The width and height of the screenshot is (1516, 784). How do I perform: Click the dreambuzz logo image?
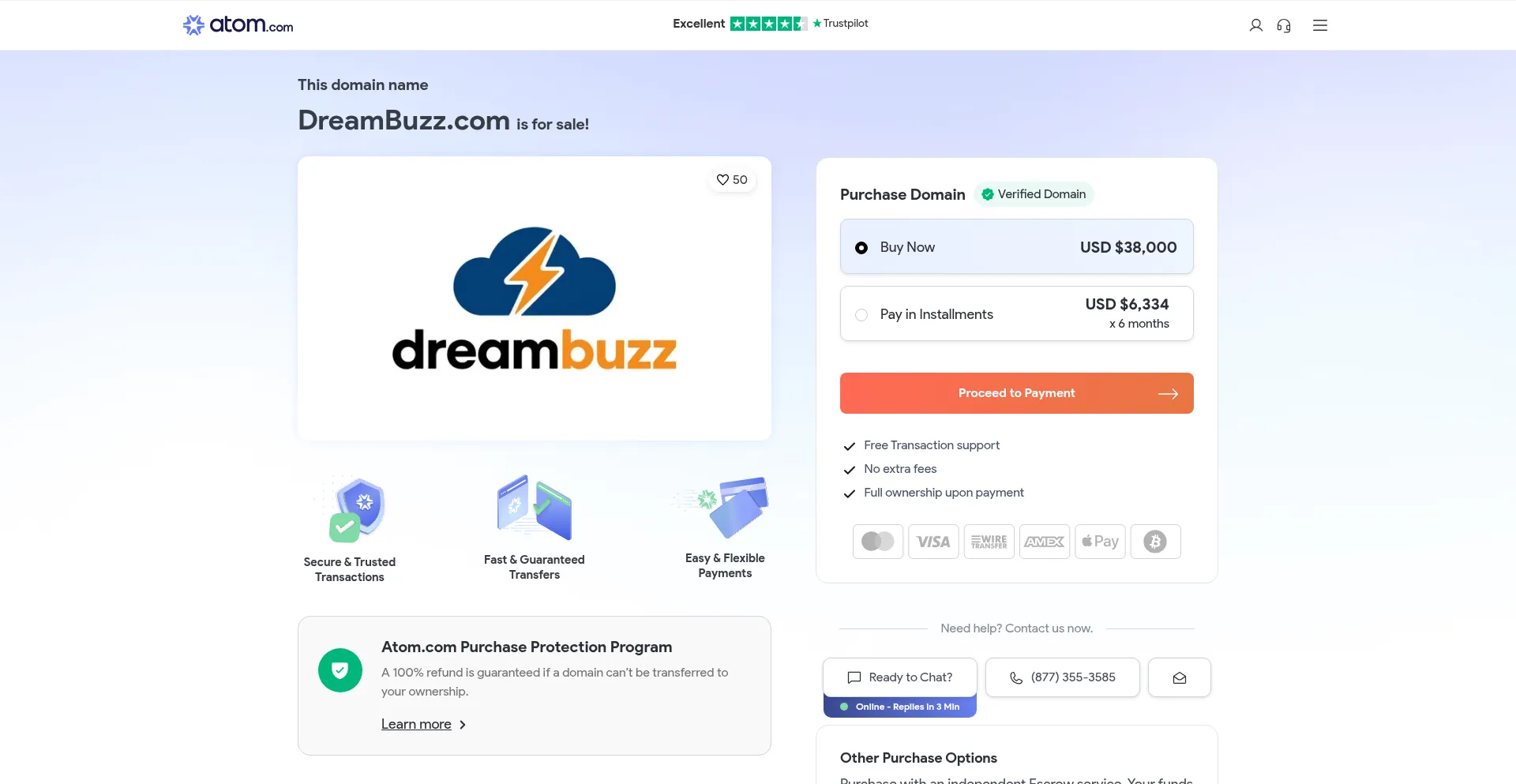(535, 298)
